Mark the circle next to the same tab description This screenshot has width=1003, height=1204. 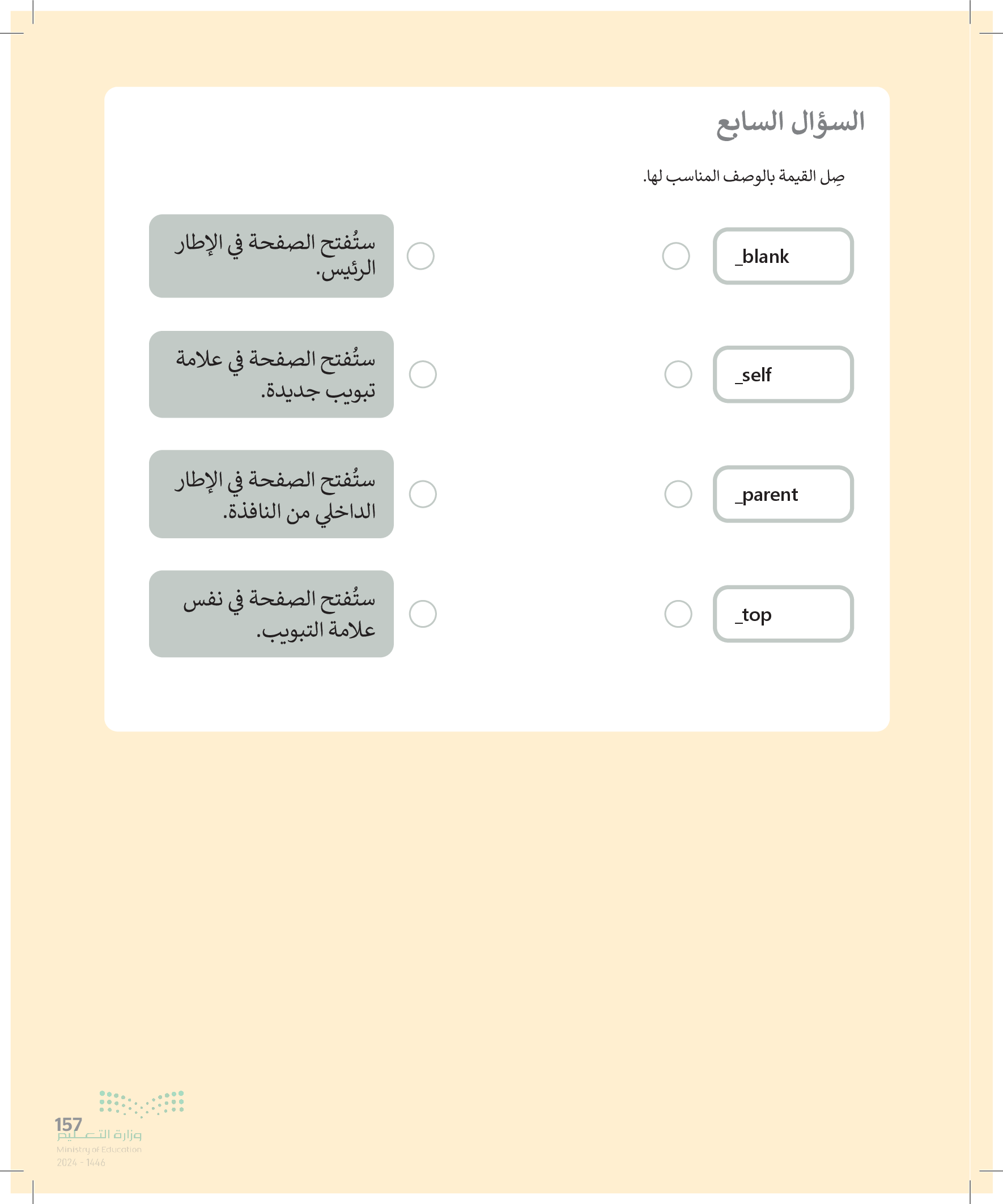[x=423, y=614]
